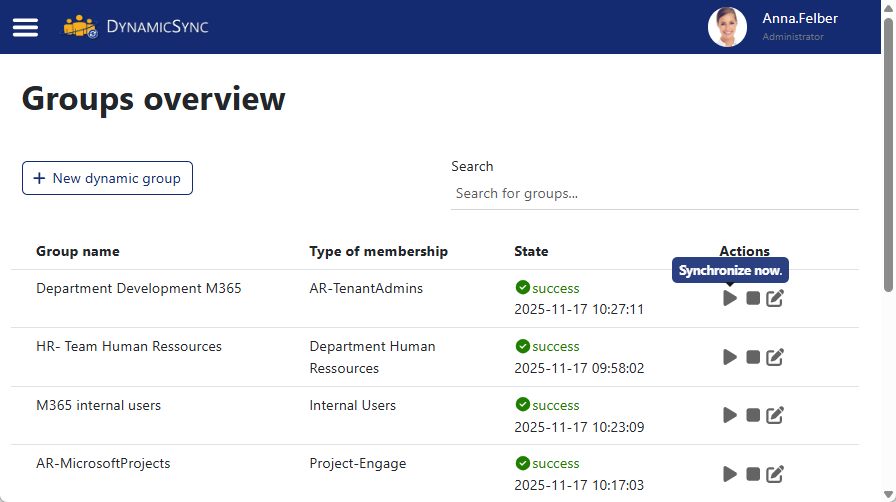Click timestamp 2025-11-17 10:23:09
Screen dimensions: 896x502
click(x=579, y=427)
